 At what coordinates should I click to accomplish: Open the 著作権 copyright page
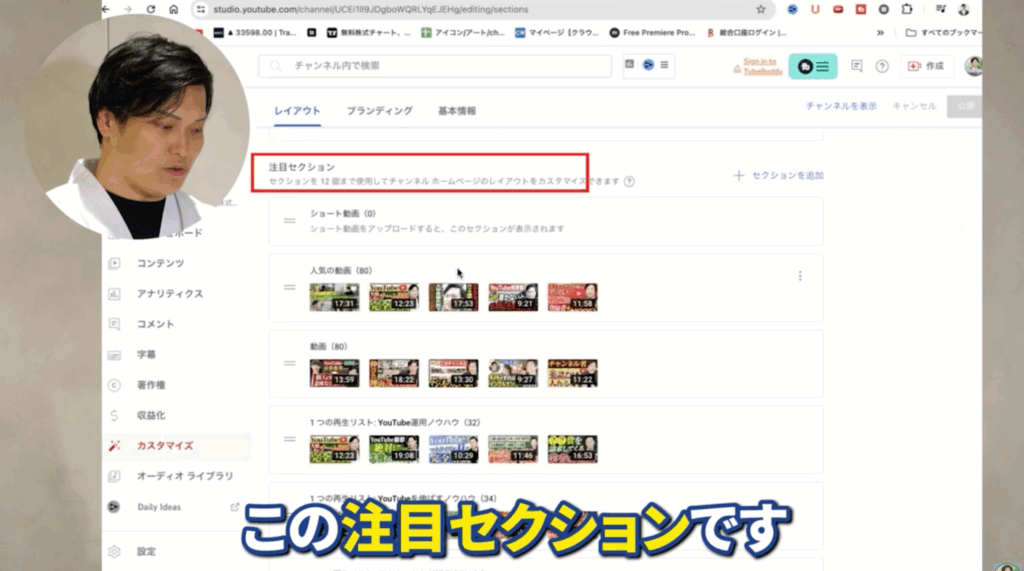pyautogui.click(x=152, y=385)
